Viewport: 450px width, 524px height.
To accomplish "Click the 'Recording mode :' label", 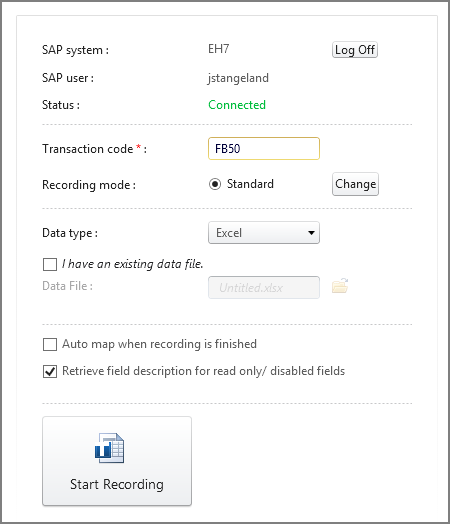I will 89,185.
